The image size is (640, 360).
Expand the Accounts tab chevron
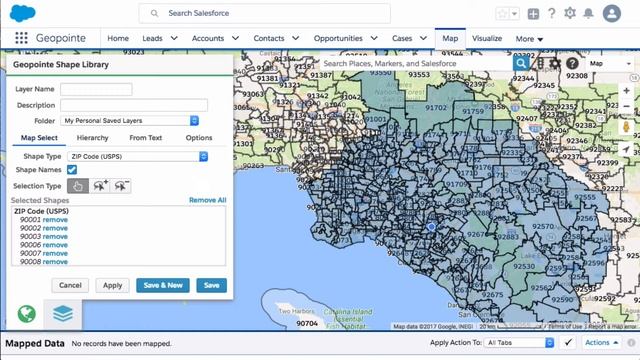tap(236, 38)
